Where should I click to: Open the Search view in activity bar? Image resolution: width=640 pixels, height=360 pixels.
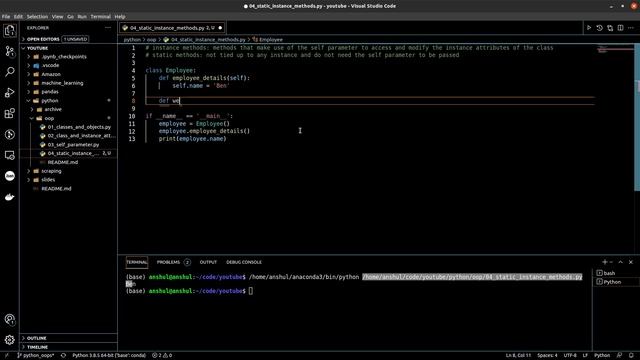tap(10, 72)
